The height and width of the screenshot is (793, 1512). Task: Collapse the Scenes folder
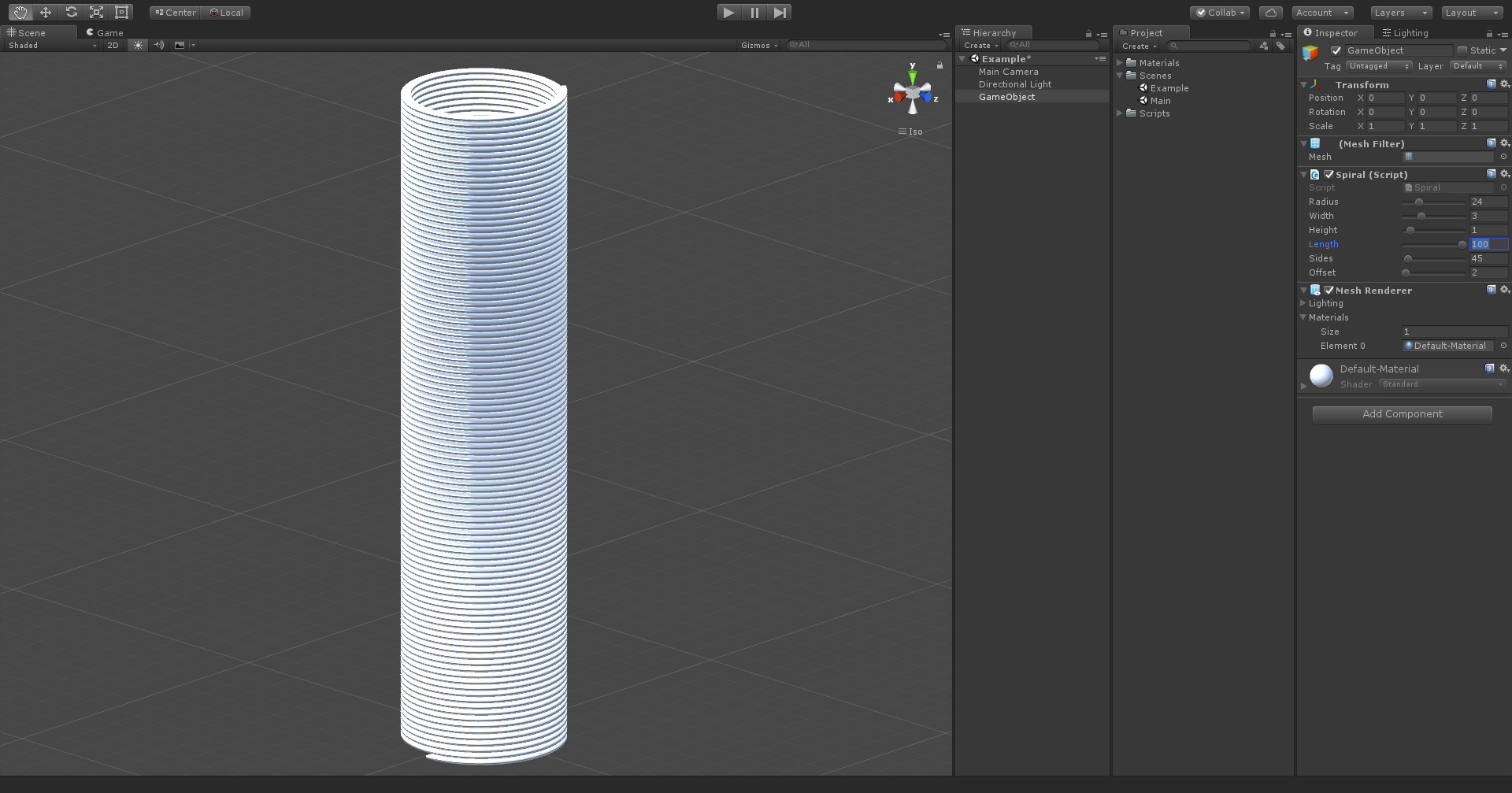pos(1120,76)
